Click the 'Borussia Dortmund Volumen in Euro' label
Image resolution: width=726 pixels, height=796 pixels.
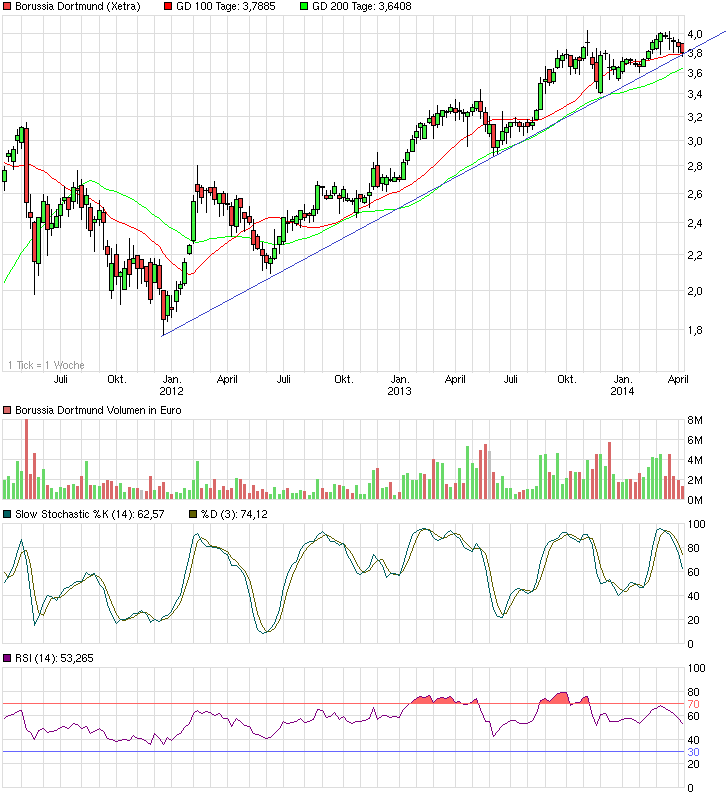(x=98, y=410)
